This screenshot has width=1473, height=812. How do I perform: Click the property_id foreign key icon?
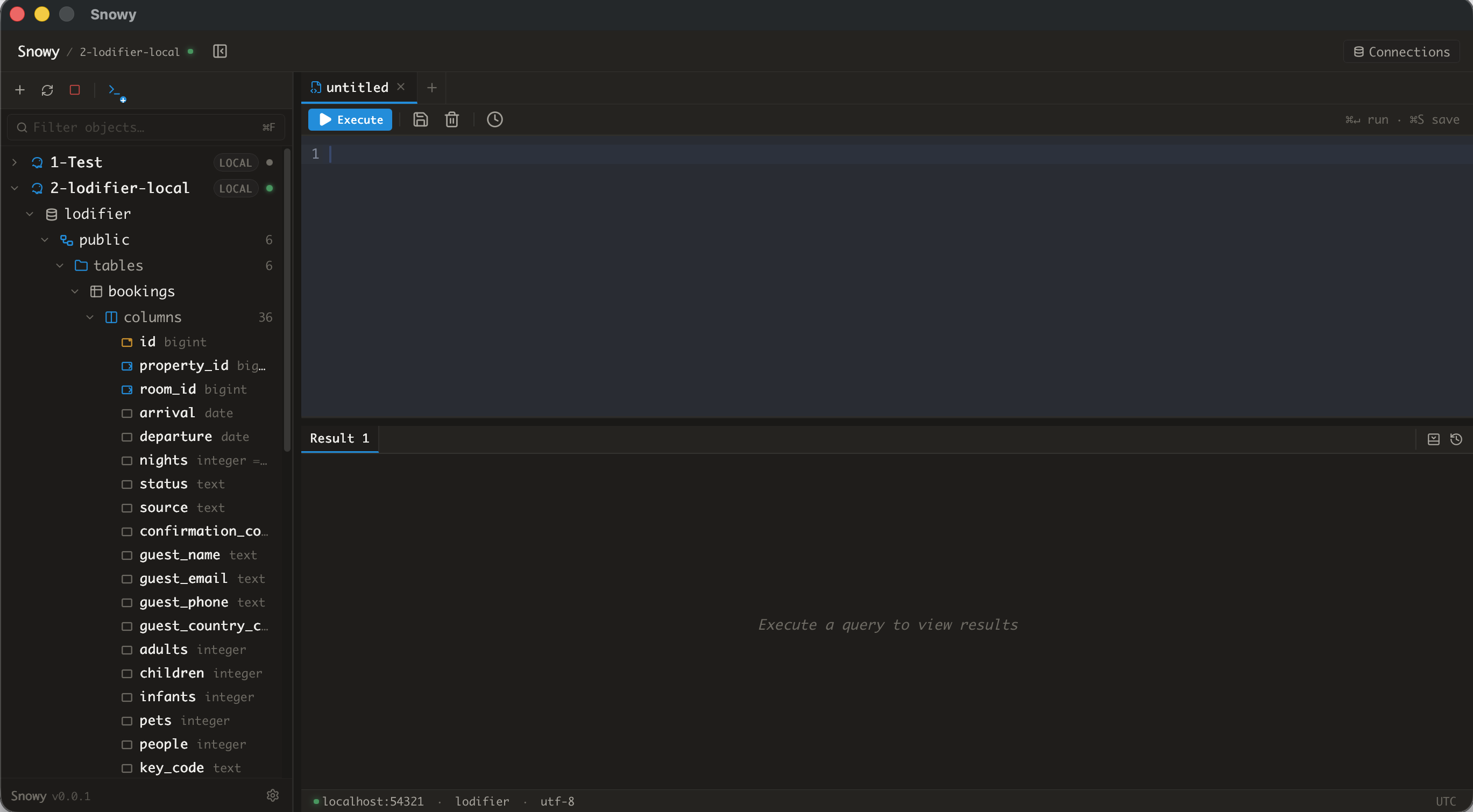tap(127, 366)
